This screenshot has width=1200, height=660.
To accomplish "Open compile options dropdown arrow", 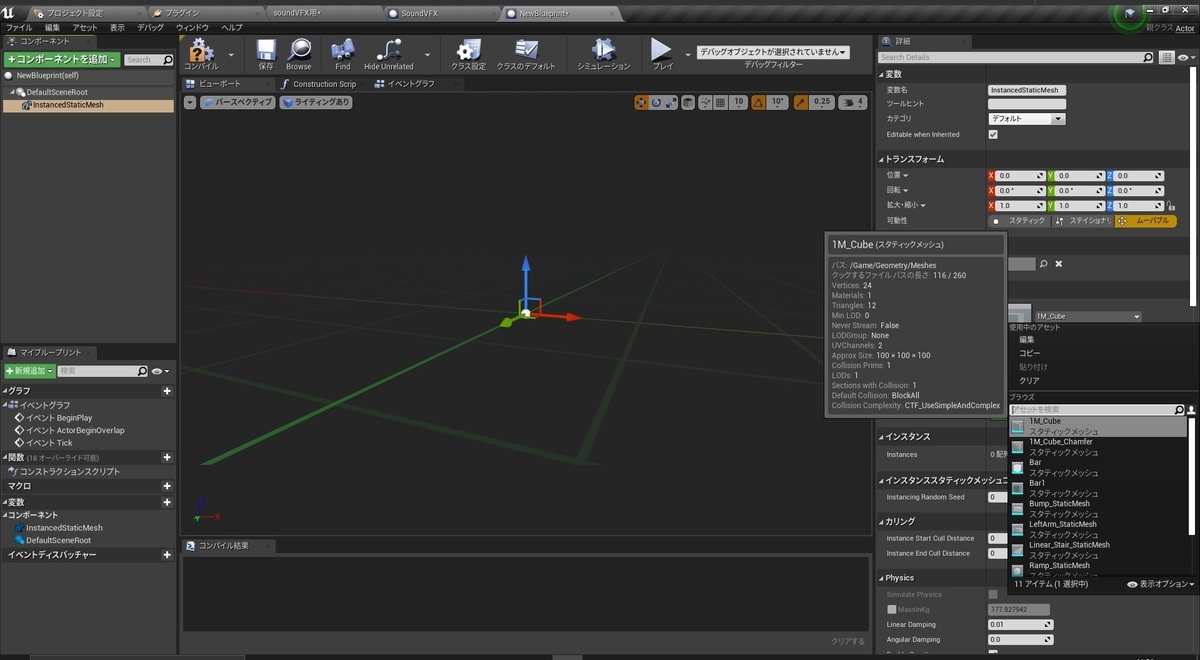I will (x=232, y=54).
